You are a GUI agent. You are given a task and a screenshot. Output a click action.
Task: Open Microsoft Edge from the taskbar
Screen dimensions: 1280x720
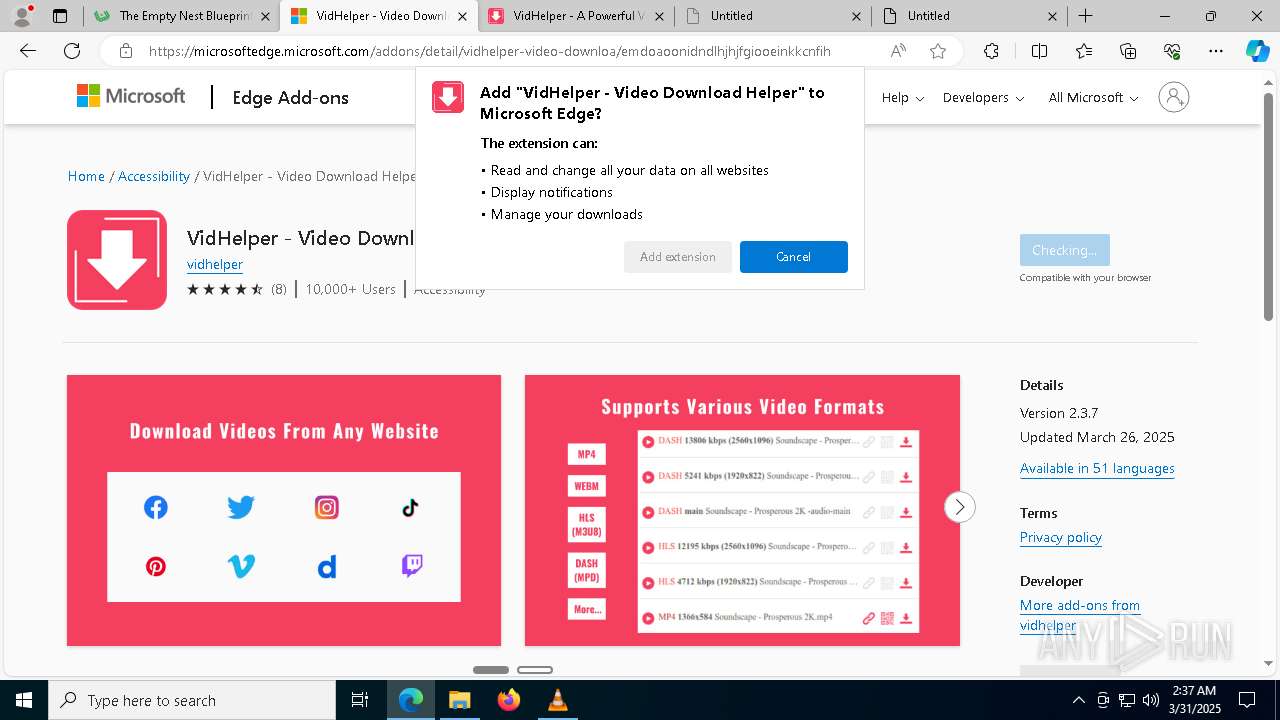pos(411,700)
